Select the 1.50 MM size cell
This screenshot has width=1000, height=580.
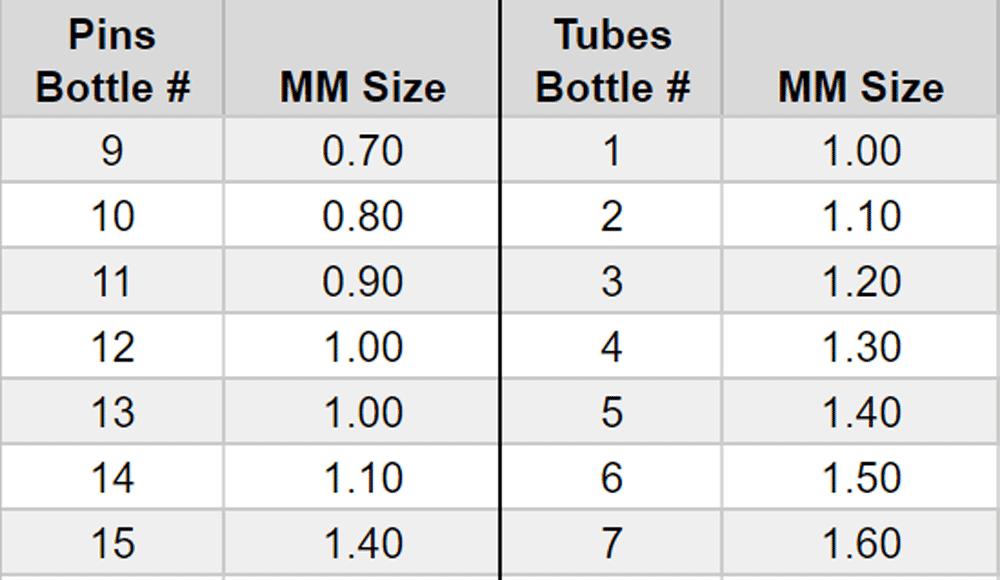[x=860, y=478]
